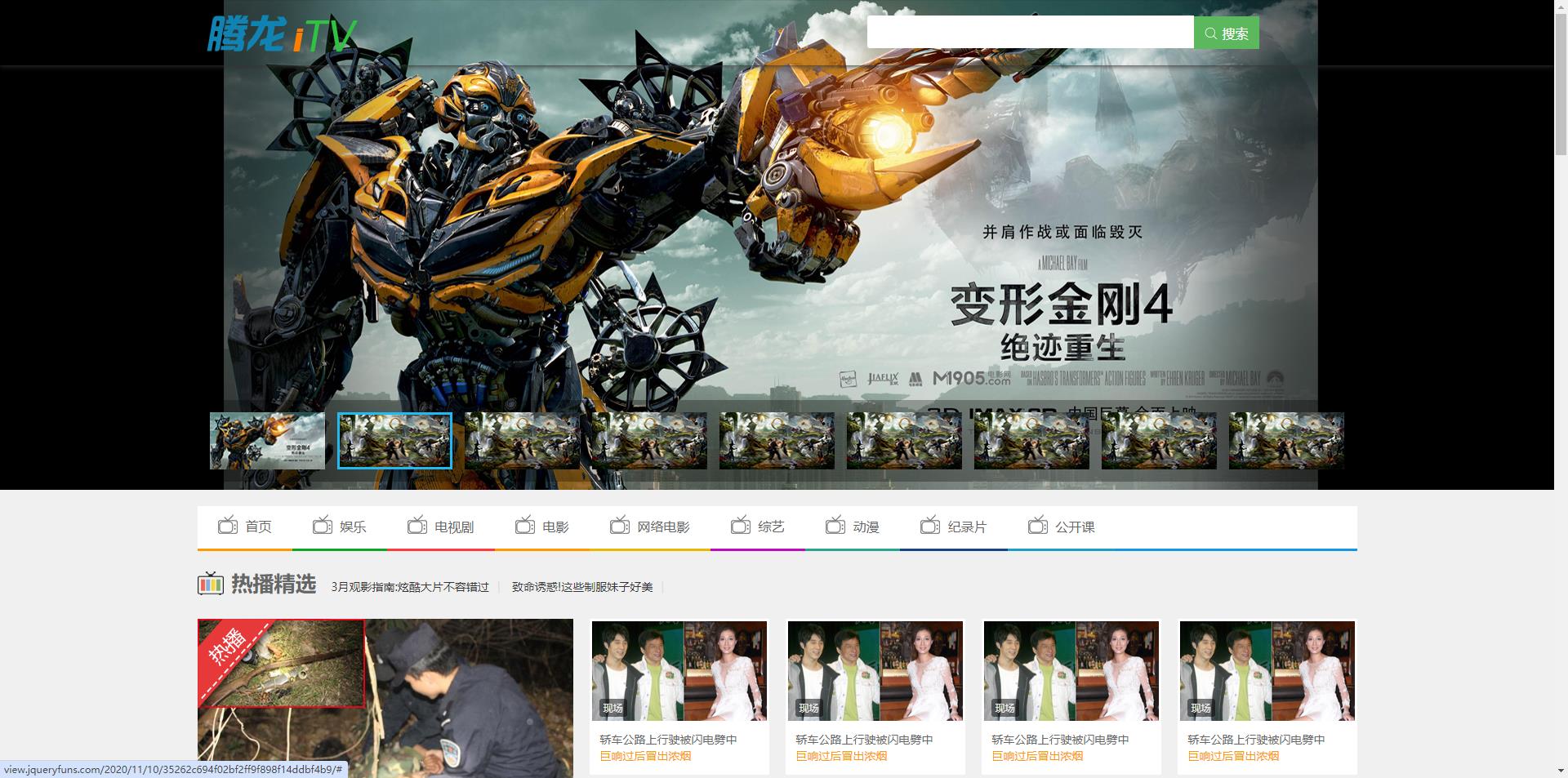
Task: Select the last carousel thumbnail
Action: click(1286, 441)
